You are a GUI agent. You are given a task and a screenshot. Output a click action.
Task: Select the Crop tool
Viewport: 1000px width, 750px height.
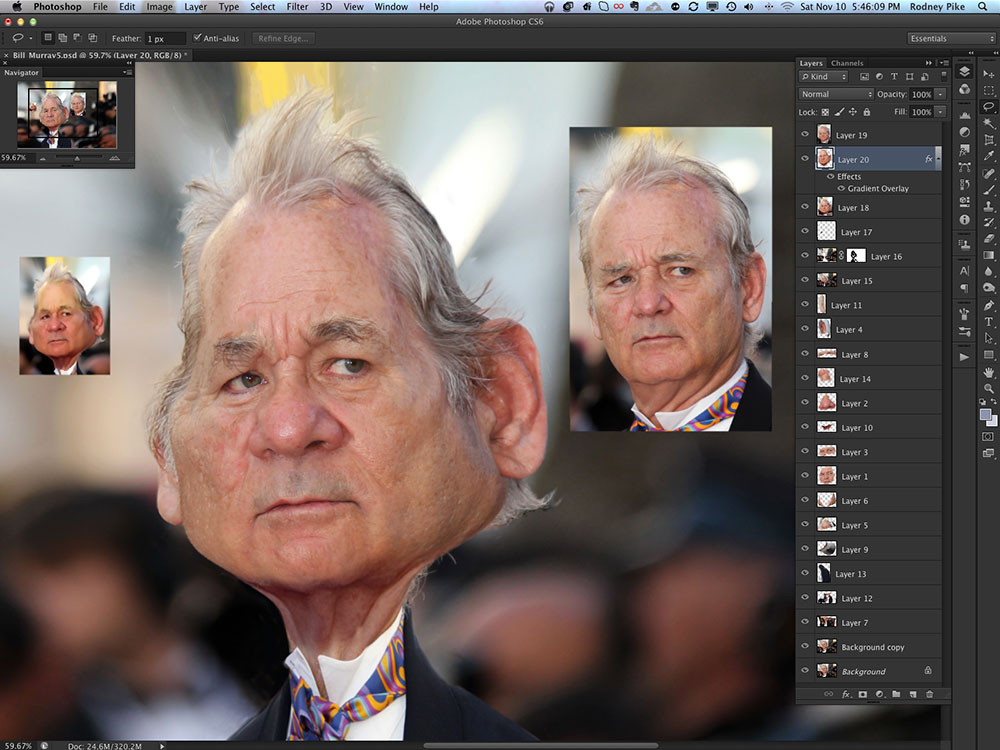pos(989,139)
